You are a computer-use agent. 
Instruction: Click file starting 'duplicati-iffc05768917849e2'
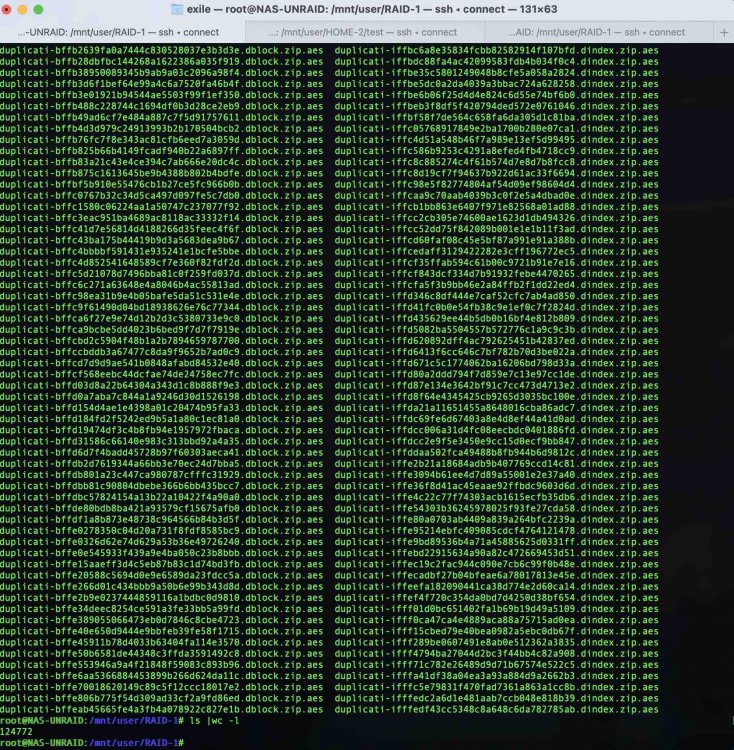pos(496,128)
